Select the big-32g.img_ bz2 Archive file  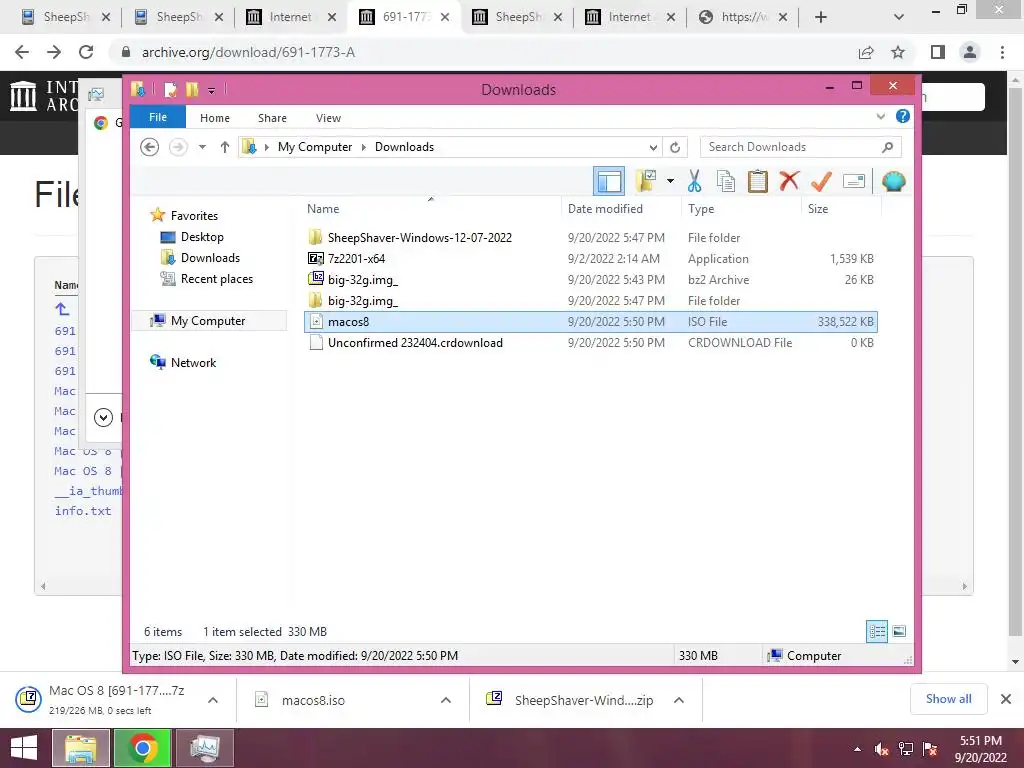click(590, 280)
